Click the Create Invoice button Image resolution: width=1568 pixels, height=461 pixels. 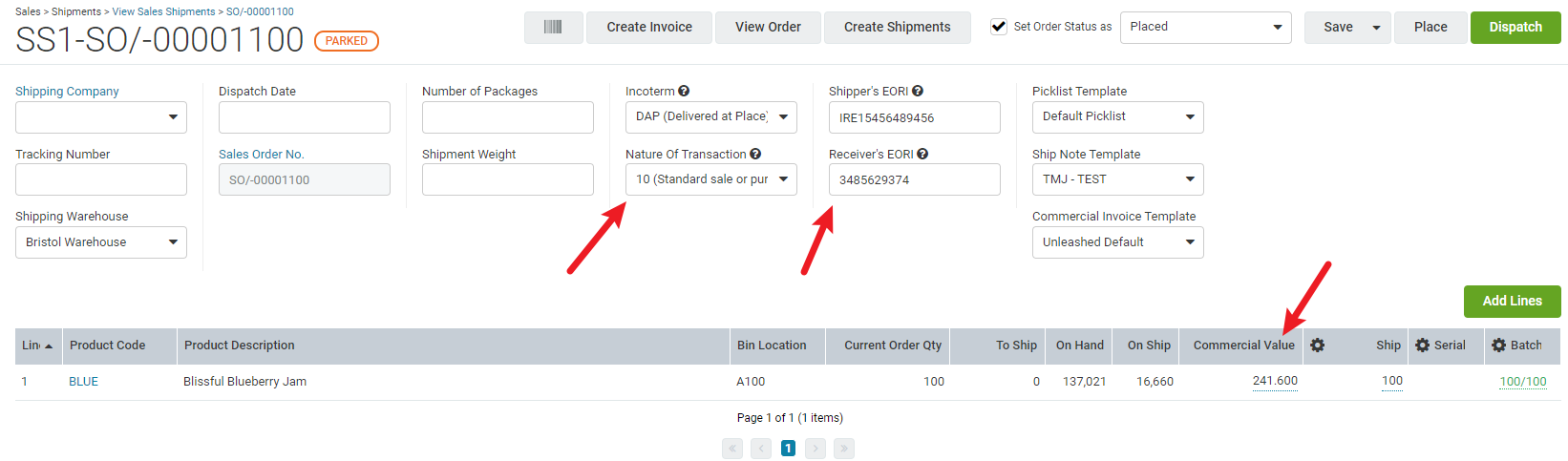pos(649,28)
